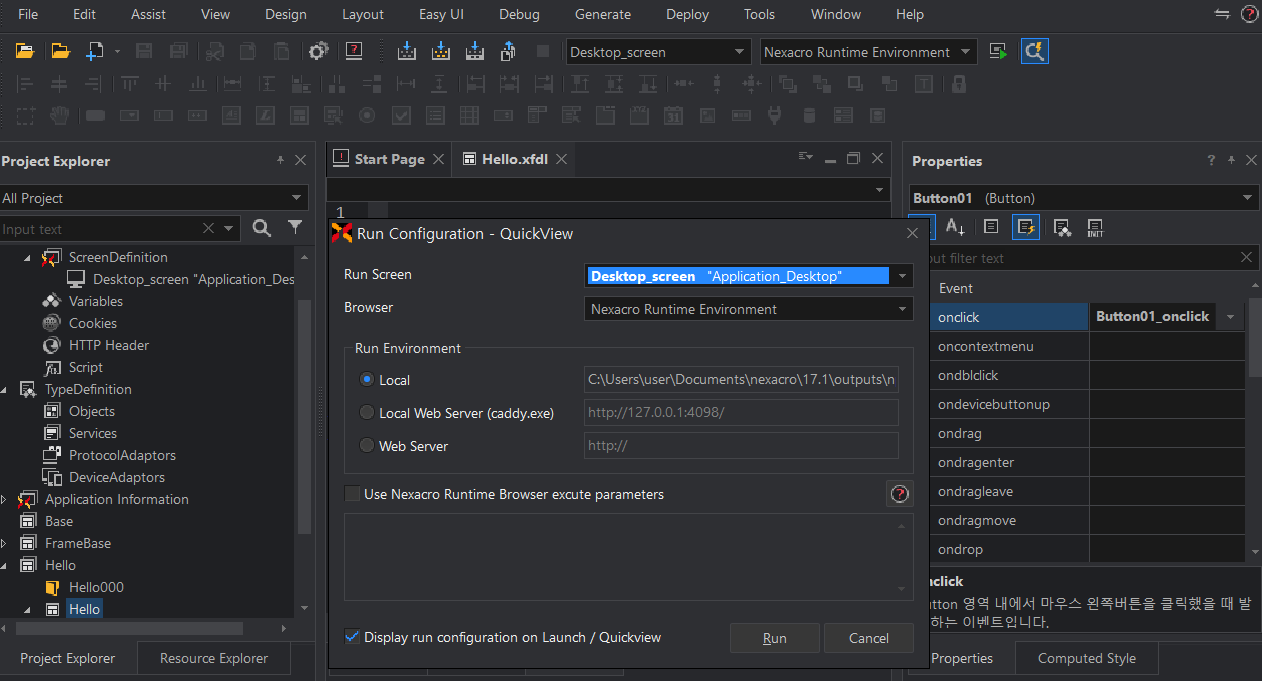Open the Deploy menu
The width and height of the screenshot is (1262, 681).
pos(687,14)
